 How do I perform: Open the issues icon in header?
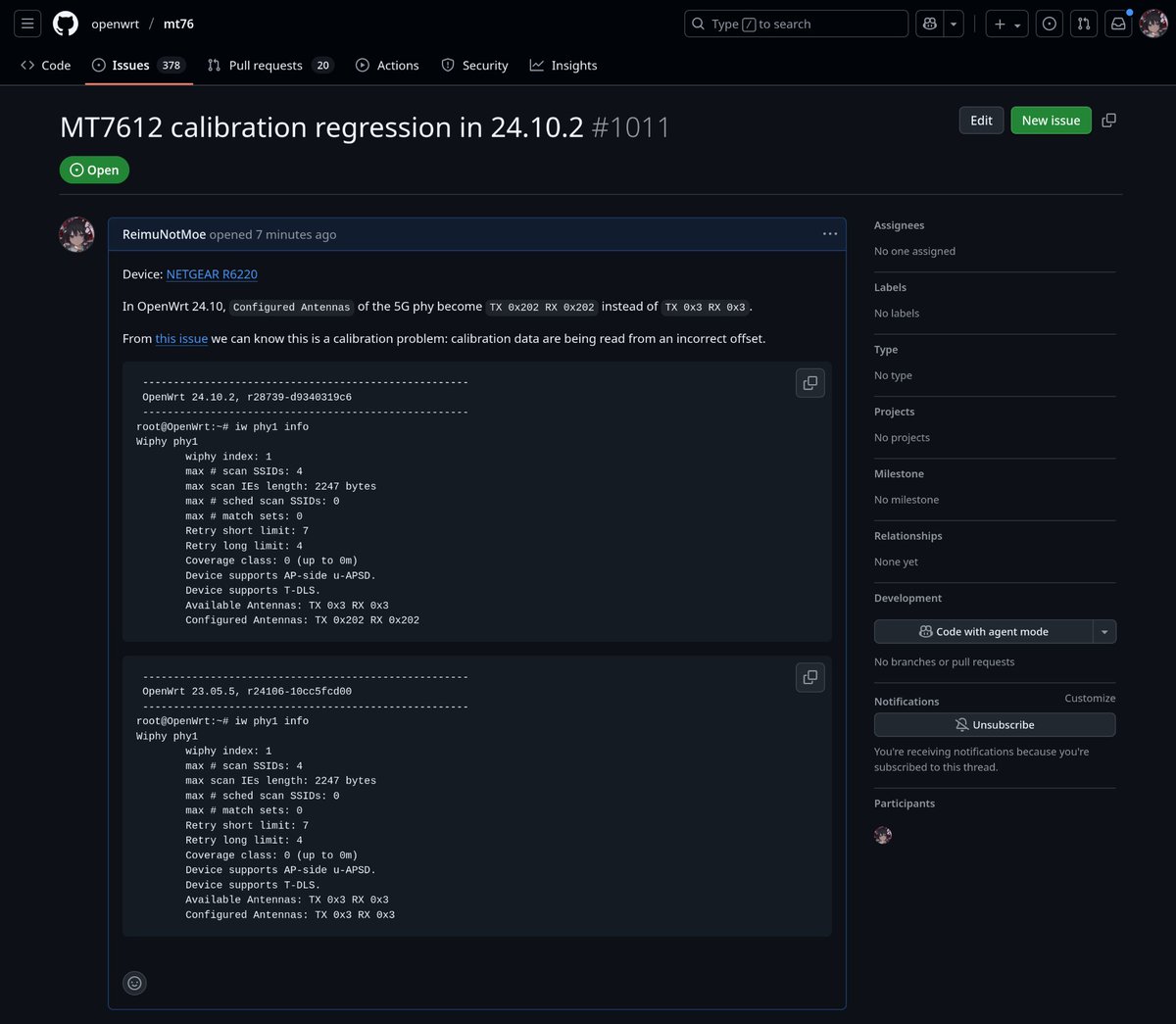[x=1050, y=24]
